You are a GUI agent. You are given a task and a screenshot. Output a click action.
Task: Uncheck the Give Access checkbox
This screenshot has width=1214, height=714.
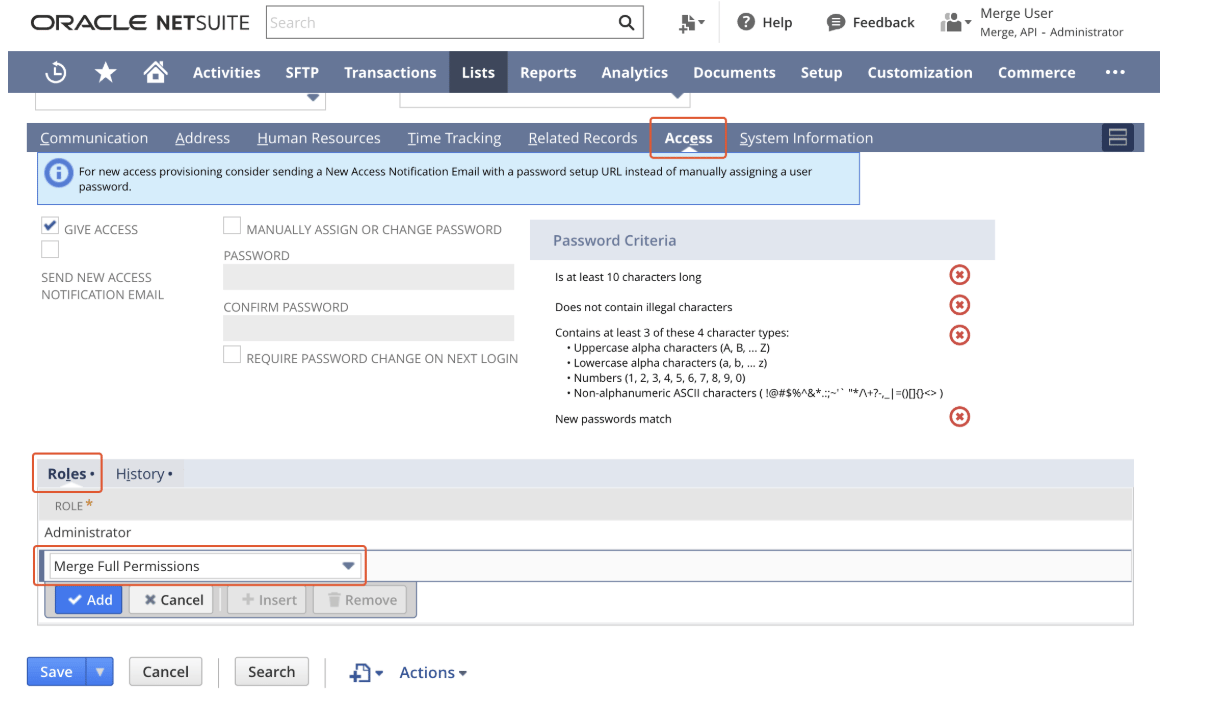tap(50, 226)
